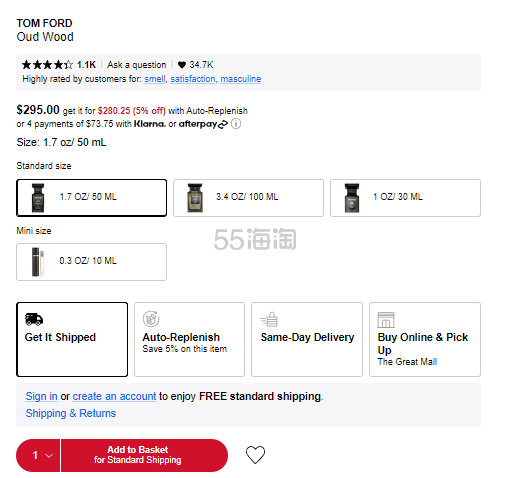The image size is (510, 478).
Task: Open the quantity dropdown showing 1
Action: tap(38, 455)
